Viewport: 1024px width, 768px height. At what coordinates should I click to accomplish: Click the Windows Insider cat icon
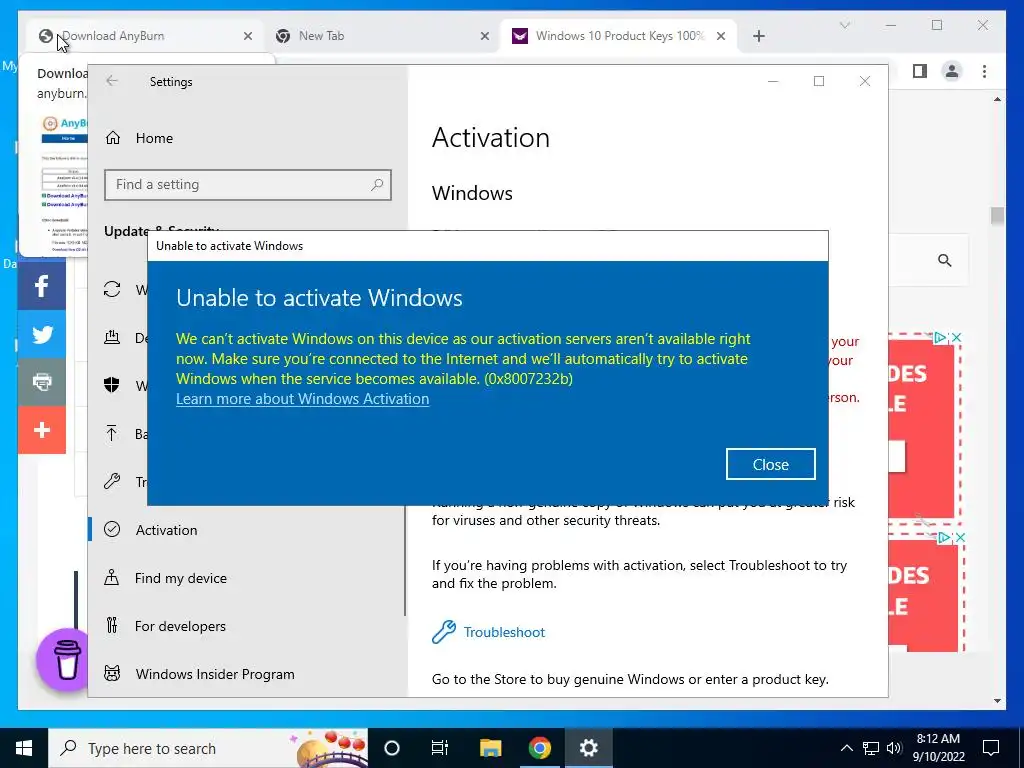pos(112,673)
